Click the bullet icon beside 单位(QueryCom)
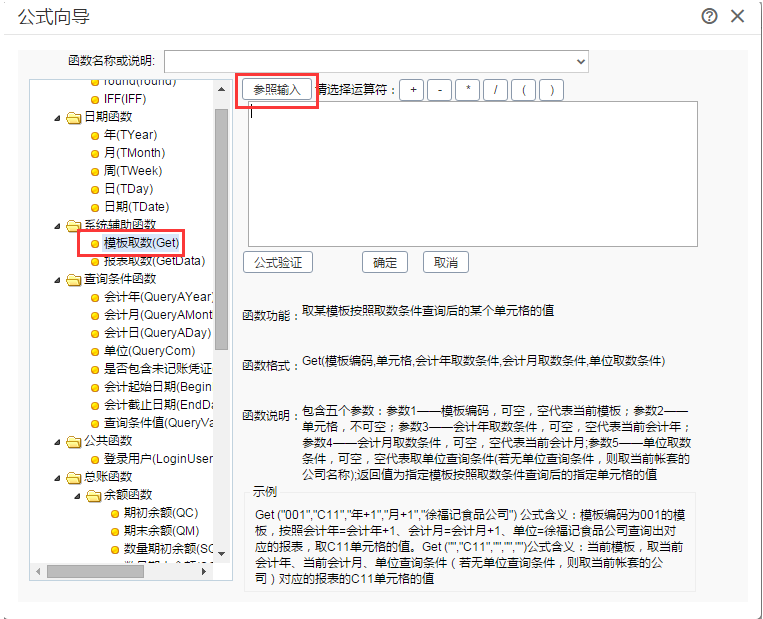This screenshot has height=619, width=763. click(95, 352)
